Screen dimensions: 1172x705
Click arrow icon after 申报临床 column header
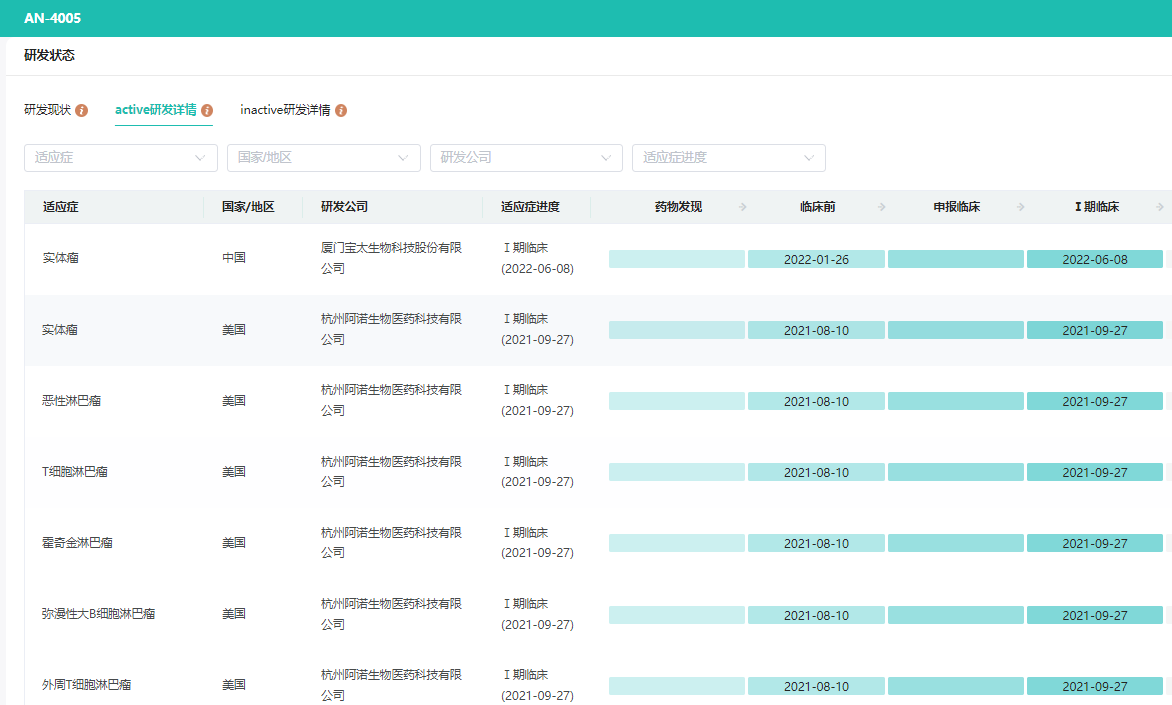(1021, 207)
